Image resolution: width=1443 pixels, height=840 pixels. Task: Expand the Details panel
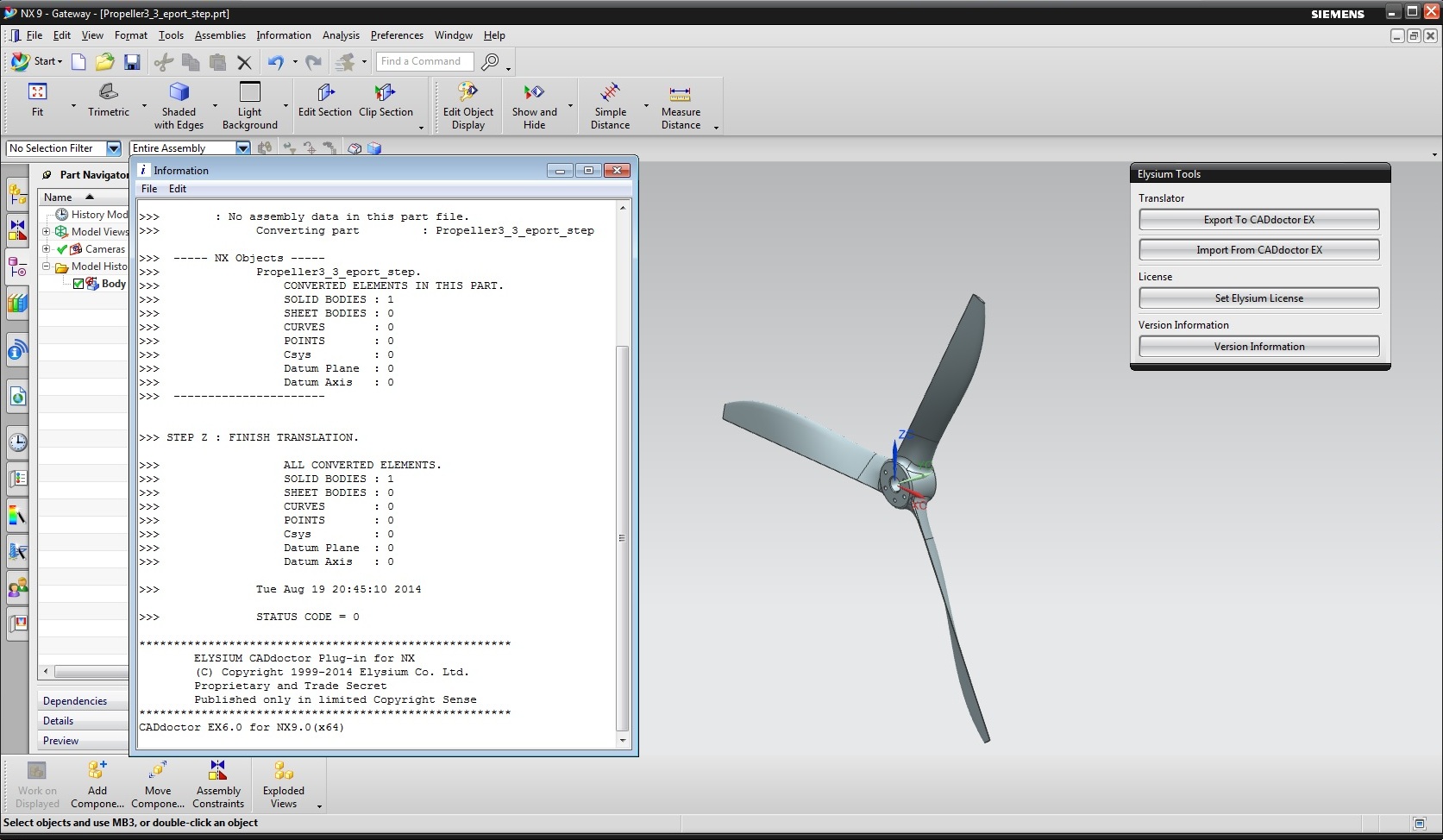pyautogui.click(x=84, y=721)
